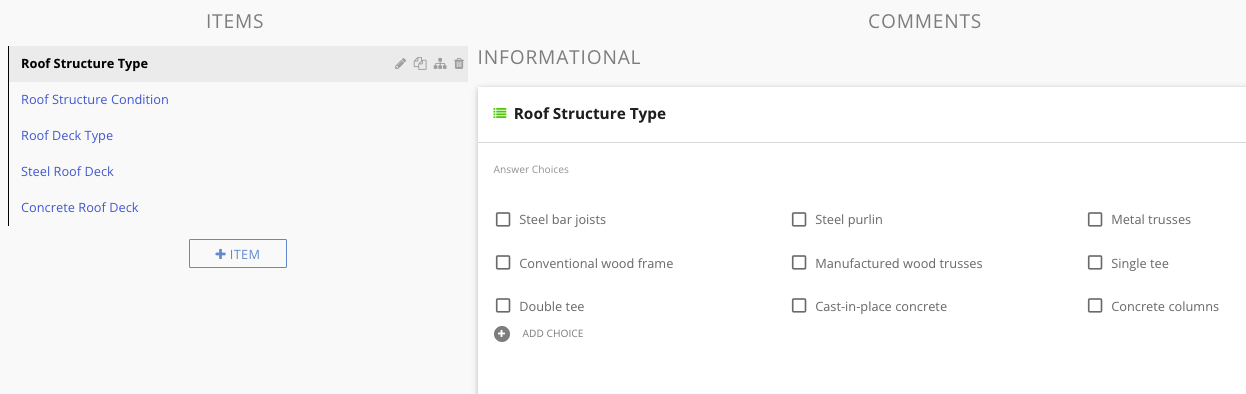Click the hierarchy sitemap icon for Roof Structure Type
Screen dimensions: 1246x394
tap(440, 64)
